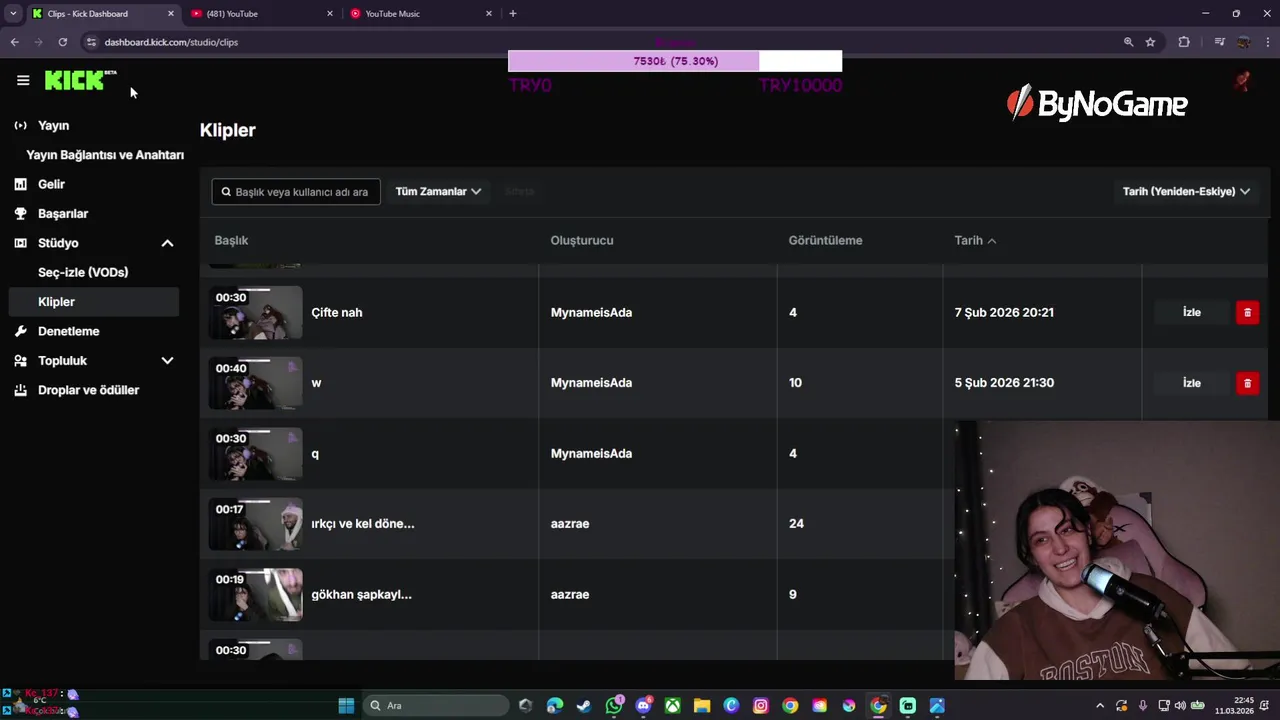Select Klipler in the sidebar
Image resolution: width=1280 pixels, height=720 pixels.
pos(94,301)
